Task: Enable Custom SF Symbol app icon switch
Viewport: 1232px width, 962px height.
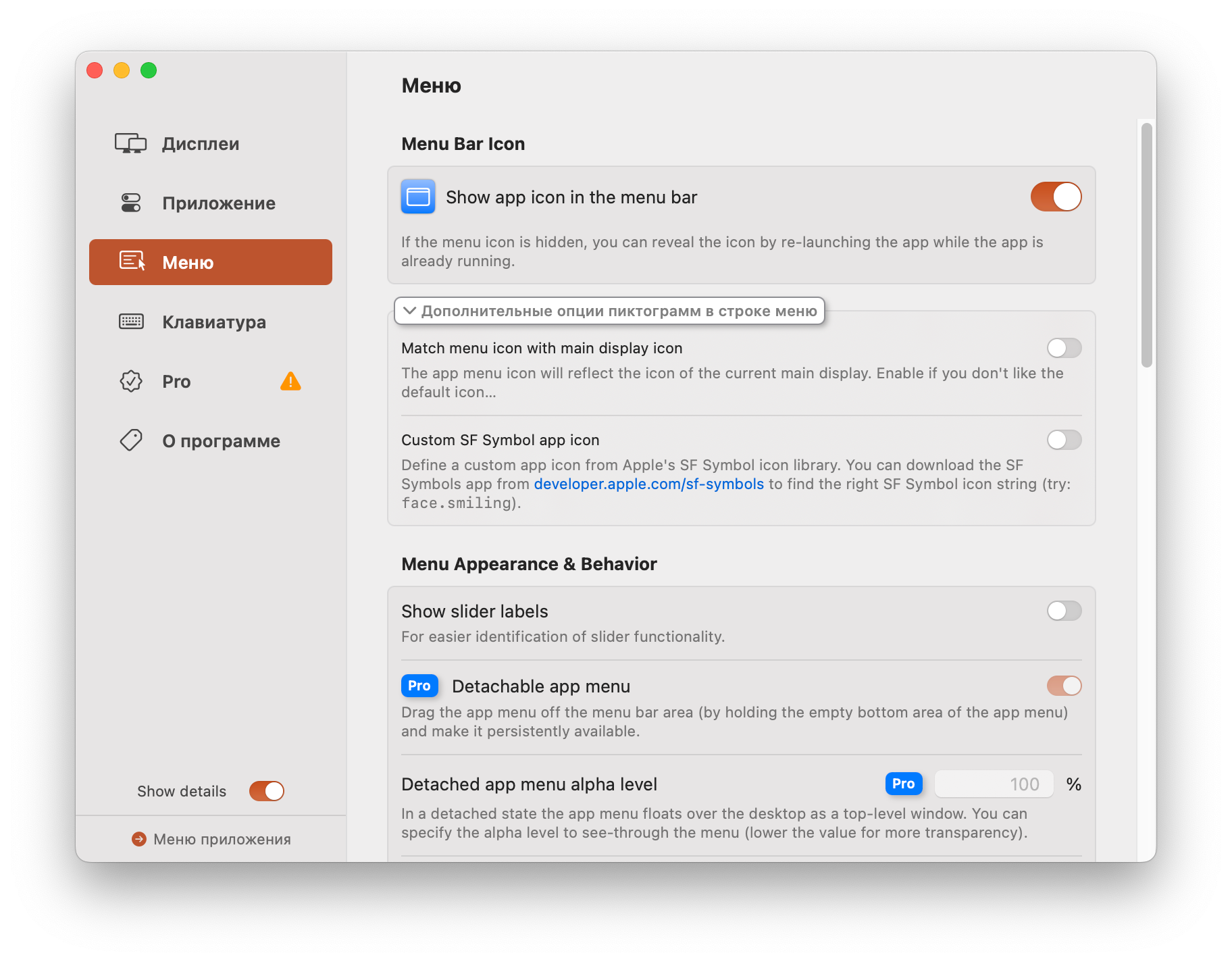Action: tap(1064, 440)
